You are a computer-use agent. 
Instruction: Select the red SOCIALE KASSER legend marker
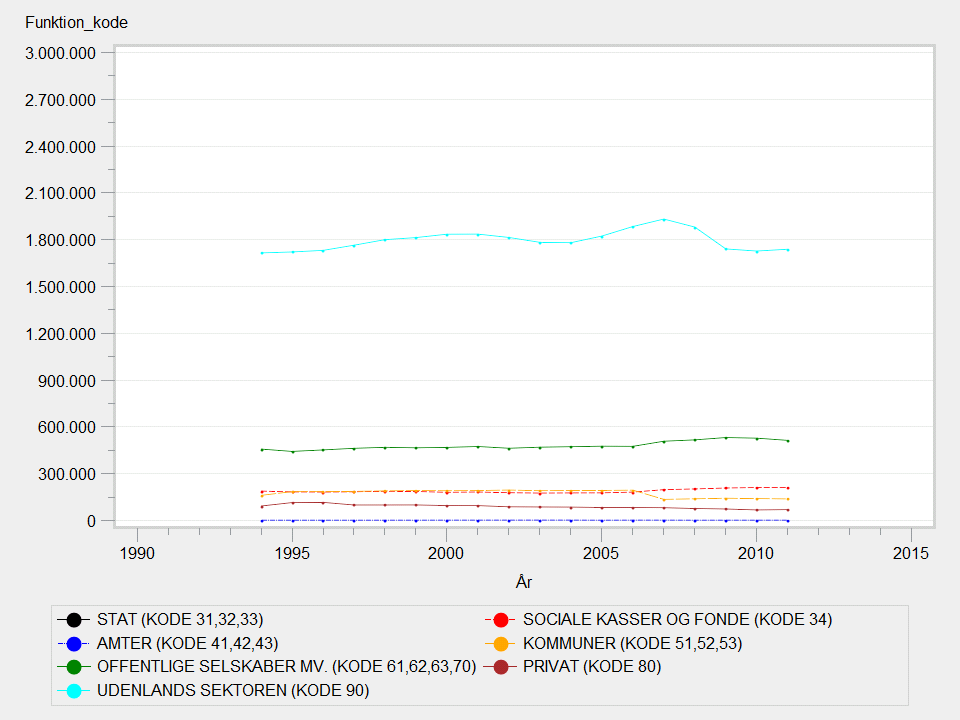(501, 619)
